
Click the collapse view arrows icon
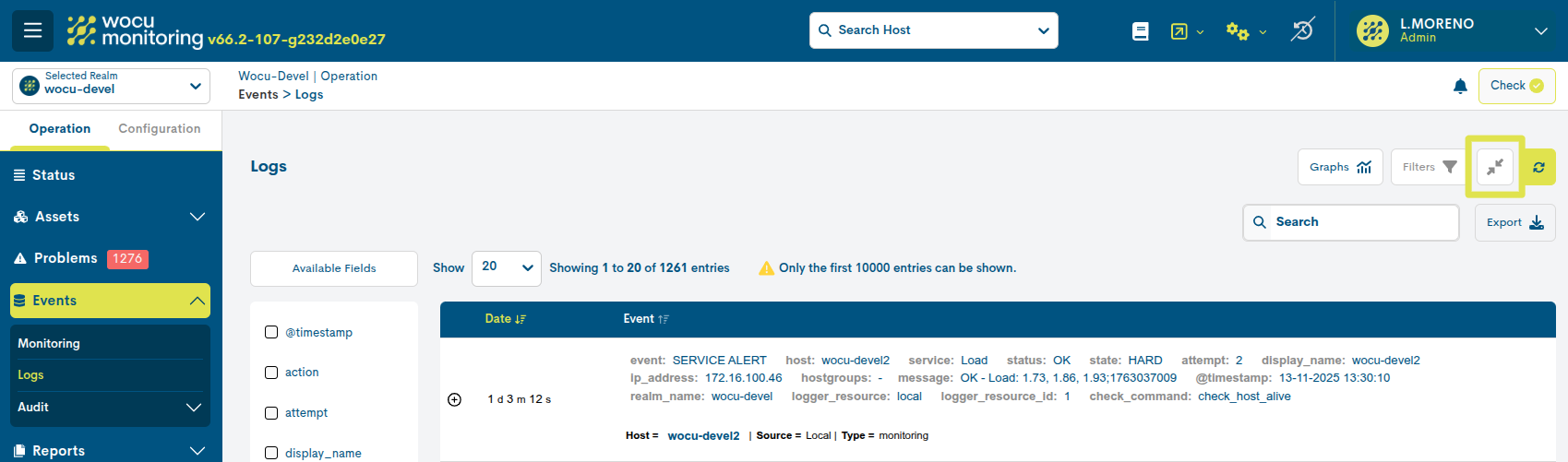tap(1495, 167)
